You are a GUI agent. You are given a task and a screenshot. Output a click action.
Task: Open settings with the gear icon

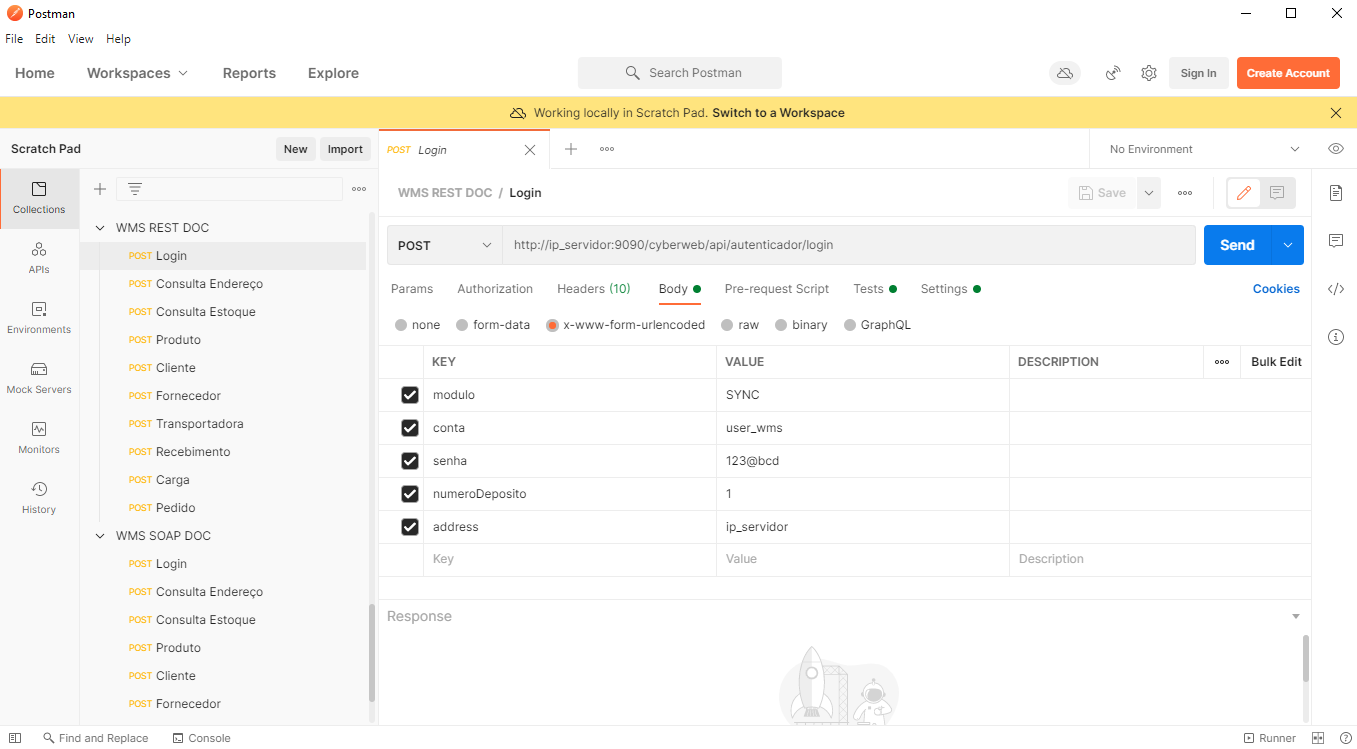tap(1149, 73)
